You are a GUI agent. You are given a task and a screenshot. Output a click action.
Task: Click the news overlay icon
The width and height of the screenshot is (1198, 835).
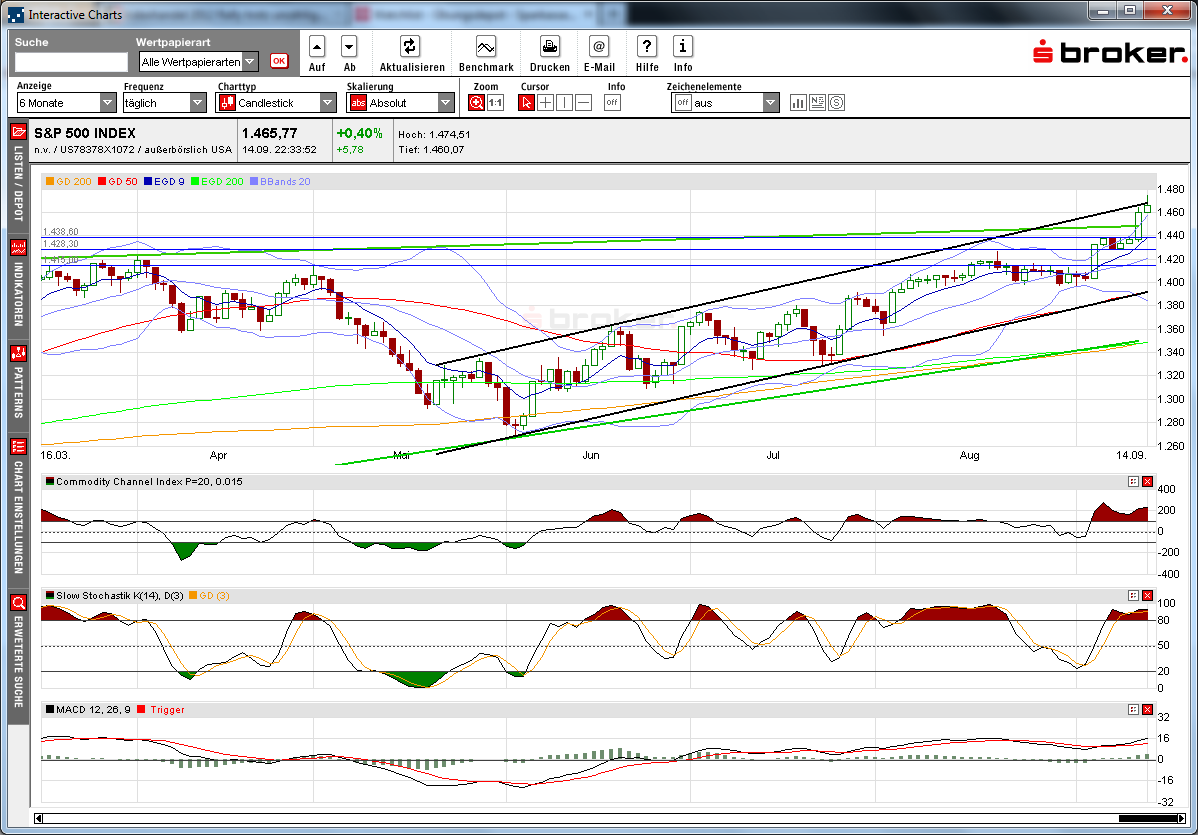[x=818, y=102]
